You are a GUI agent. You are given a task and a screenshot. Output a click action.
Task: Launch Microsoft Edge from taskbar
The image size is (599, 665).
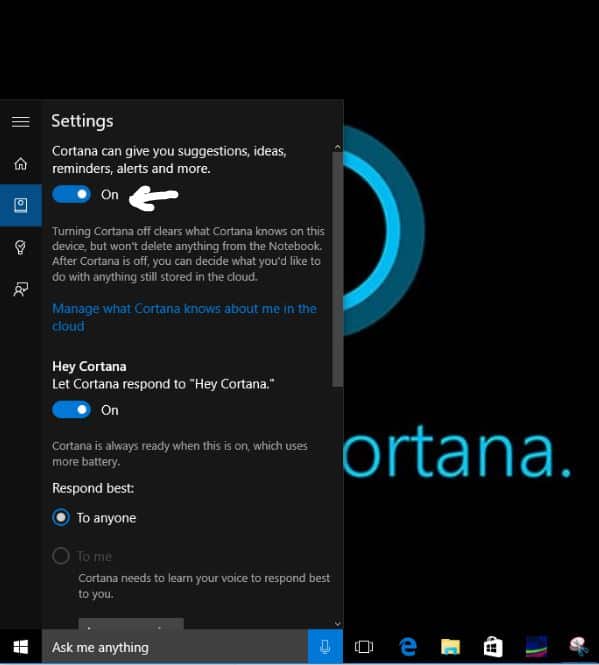(408, 647)
